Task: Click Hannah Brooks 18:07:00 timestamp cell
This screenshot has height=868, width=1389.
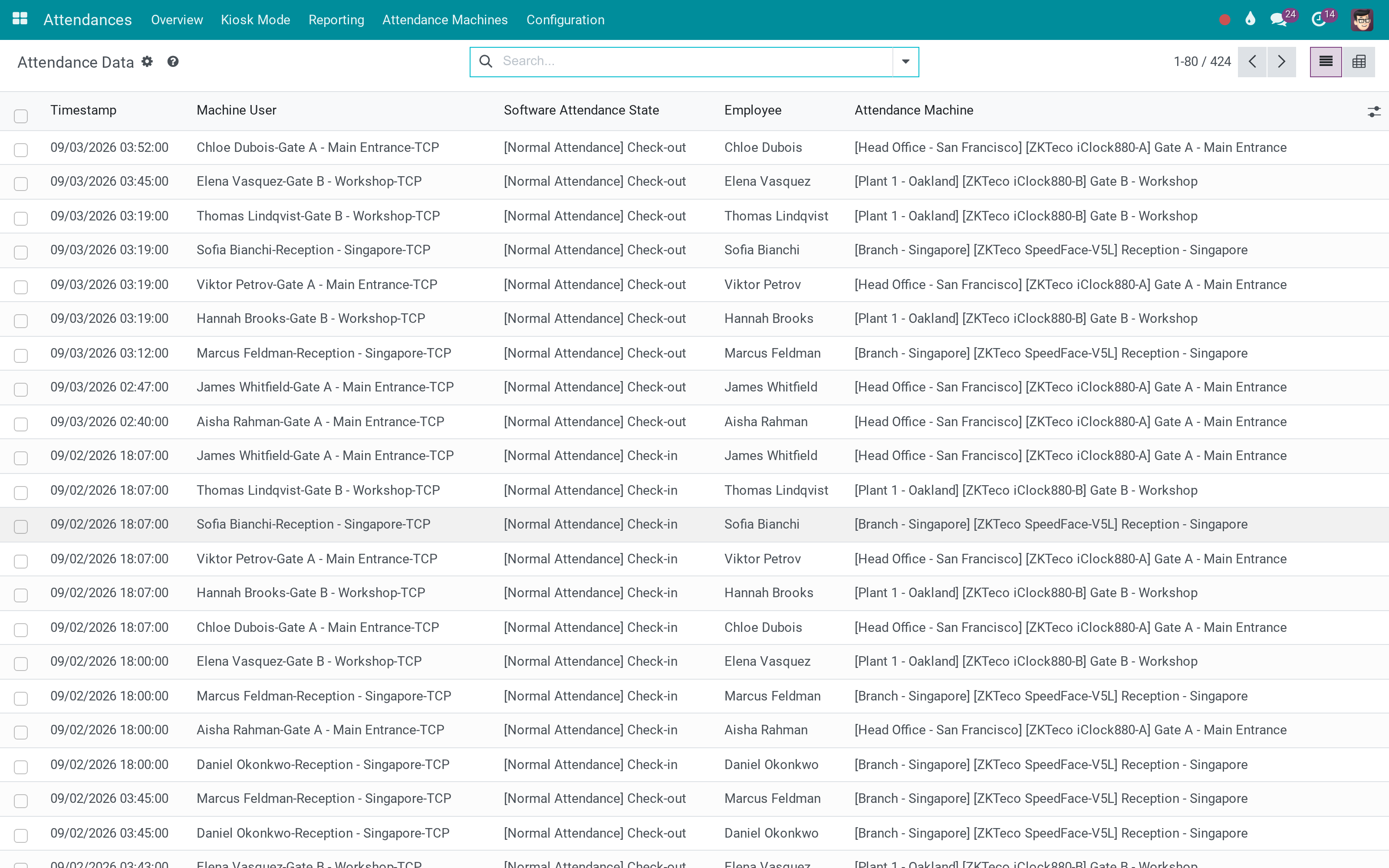Action: click(110, 593)
